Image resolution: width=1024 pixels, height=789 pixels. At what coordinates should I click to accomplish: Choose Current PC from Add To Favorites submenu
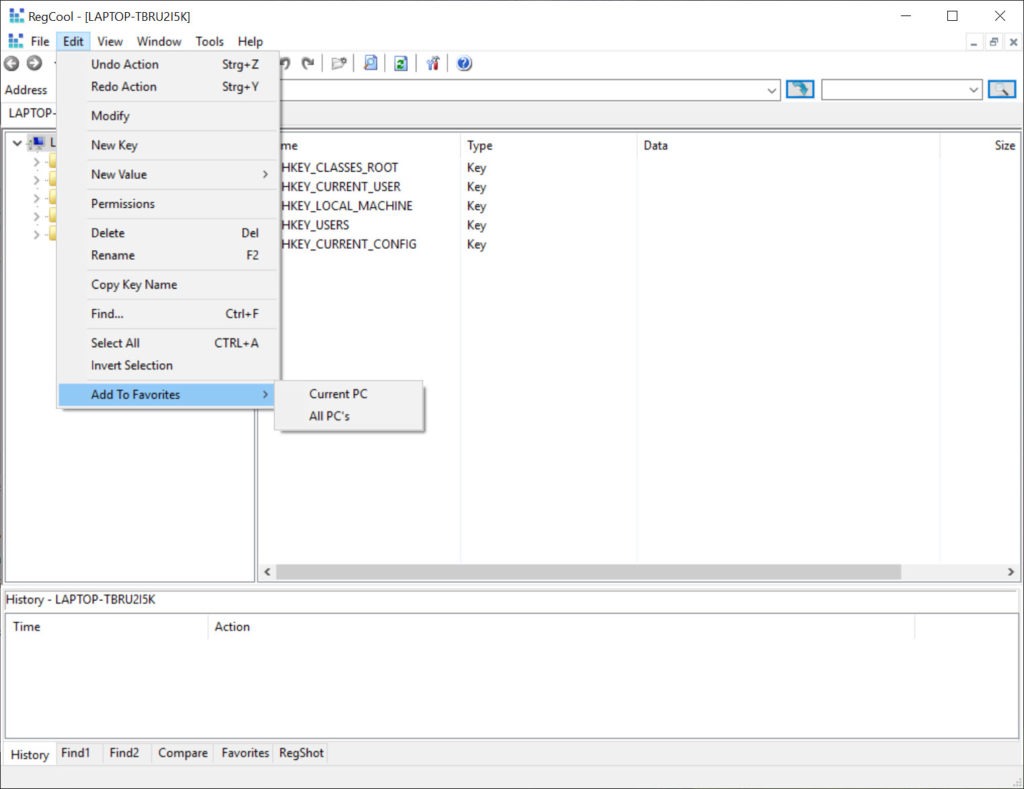(x=338, y=394)
